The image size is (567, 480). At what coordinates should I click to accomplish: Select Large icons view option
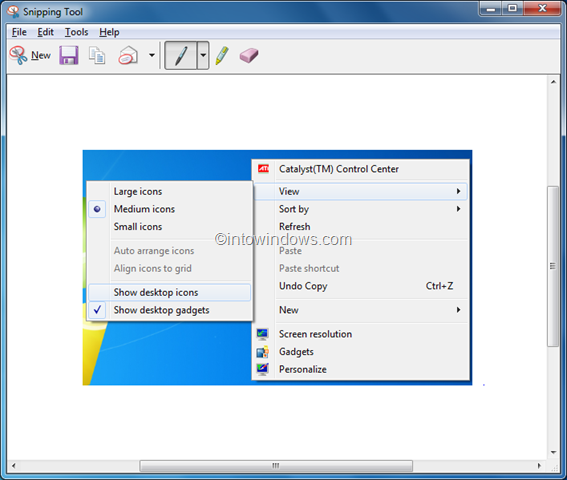(x=170, y=191)
